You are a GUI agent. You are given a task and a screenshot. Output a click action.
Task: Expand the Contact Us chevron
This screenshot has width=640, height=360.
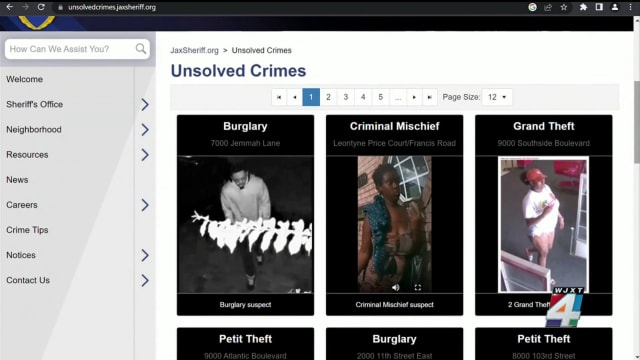[x=145, y=280]
